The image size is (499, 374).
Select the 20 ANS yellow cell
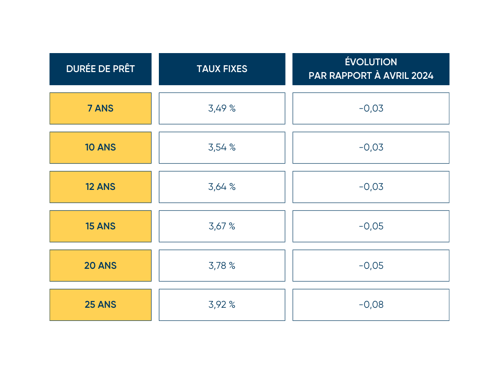[100, 266]
